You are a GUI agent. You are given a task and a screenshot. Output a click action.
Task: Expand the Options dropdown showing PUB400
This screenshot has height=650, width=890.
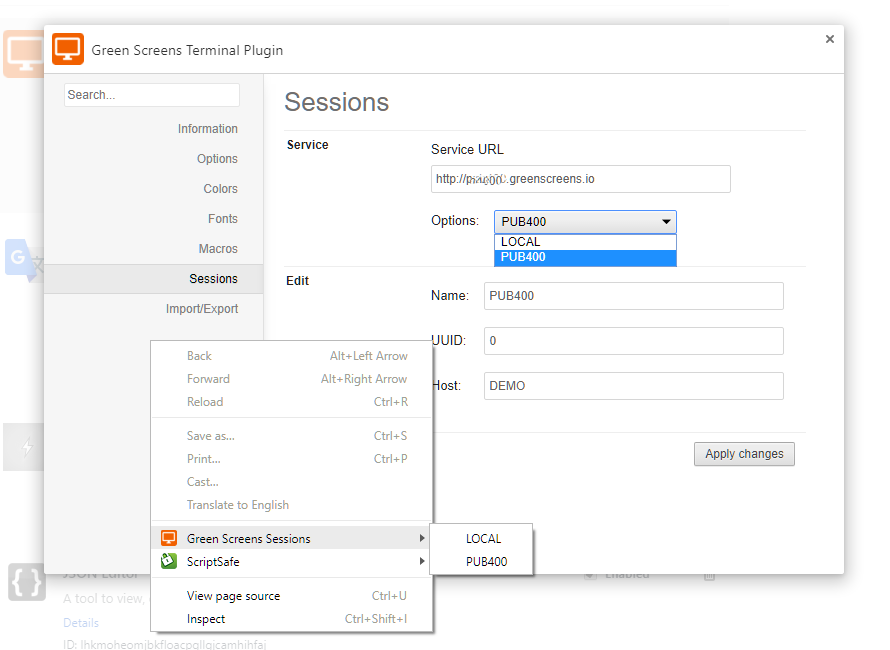point(585,221)
